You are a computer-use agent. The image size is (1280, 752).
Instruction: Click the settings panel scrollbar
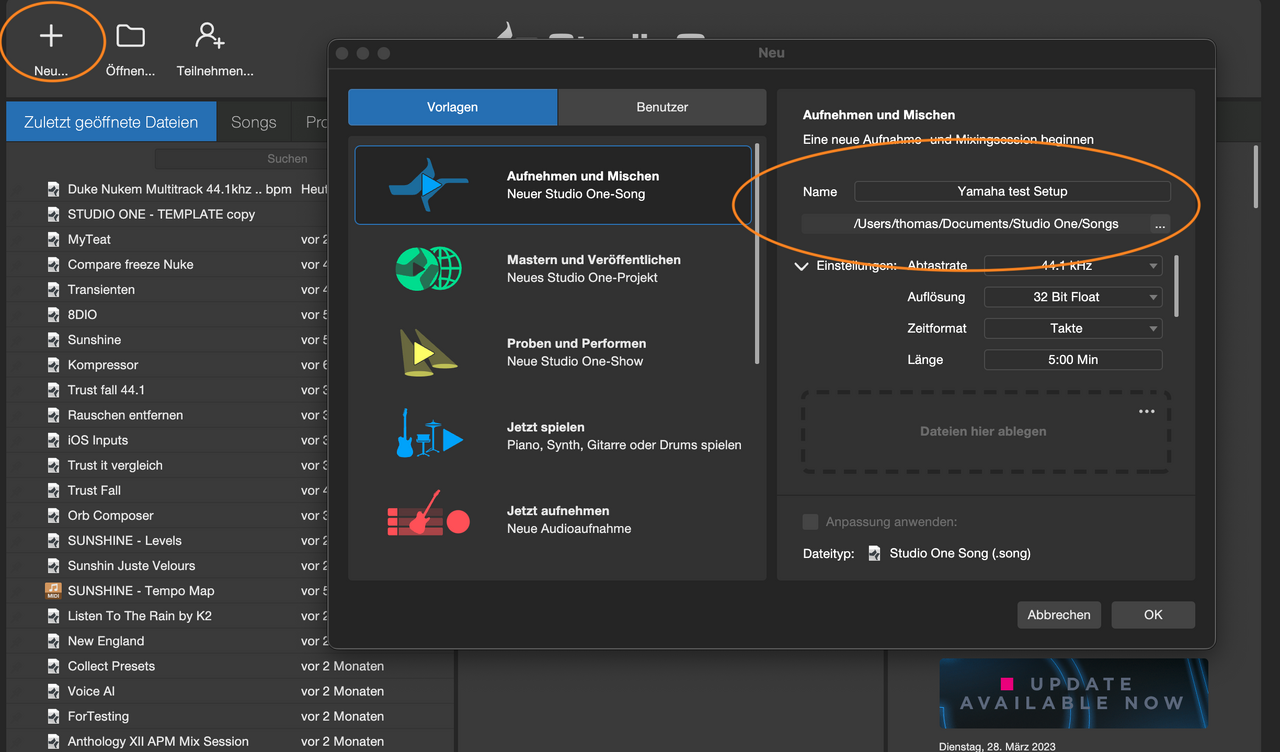[x=1176, y=286]
